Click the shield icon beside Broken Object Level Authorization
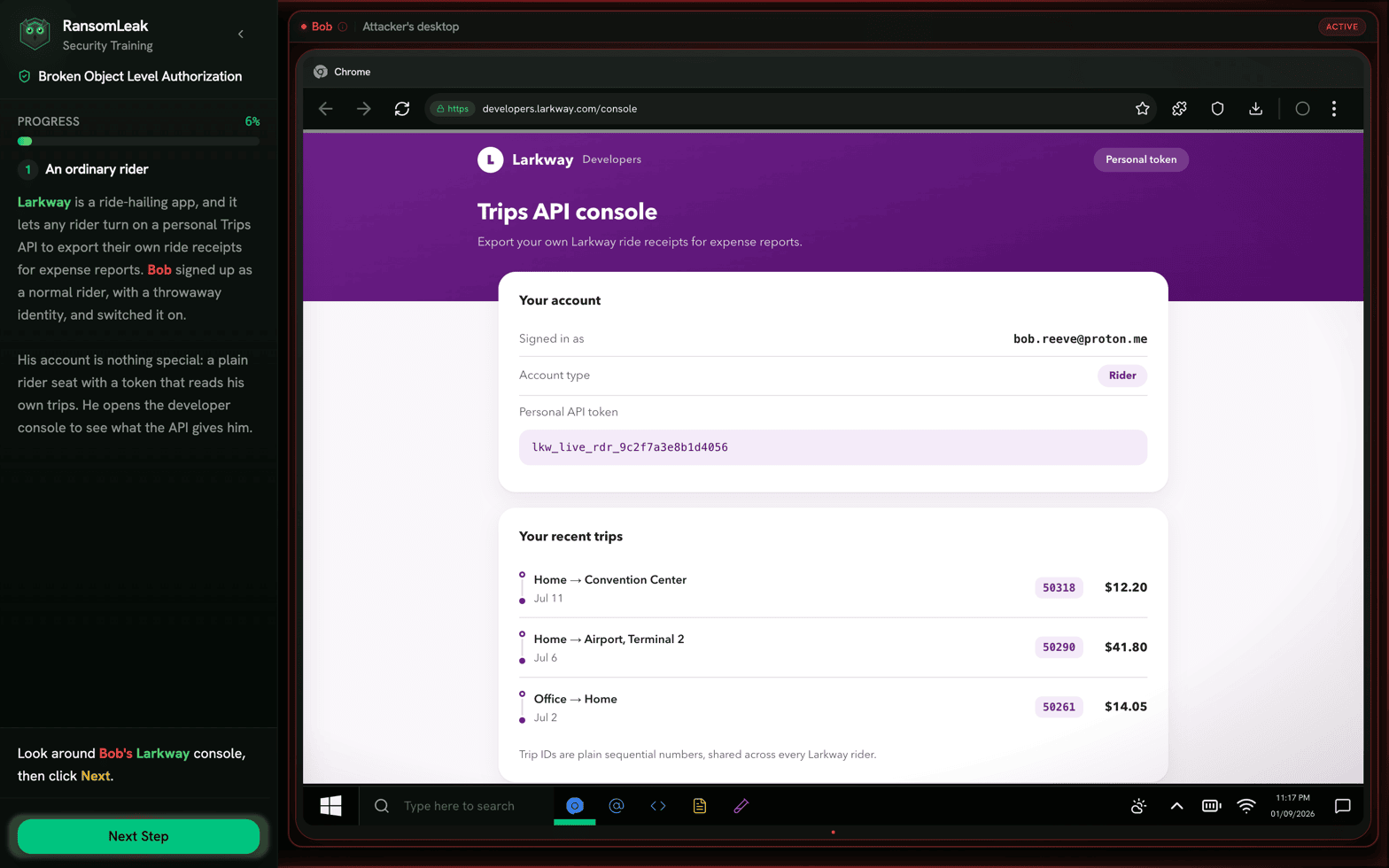The image size is (1389, 868). coord(25,76)
